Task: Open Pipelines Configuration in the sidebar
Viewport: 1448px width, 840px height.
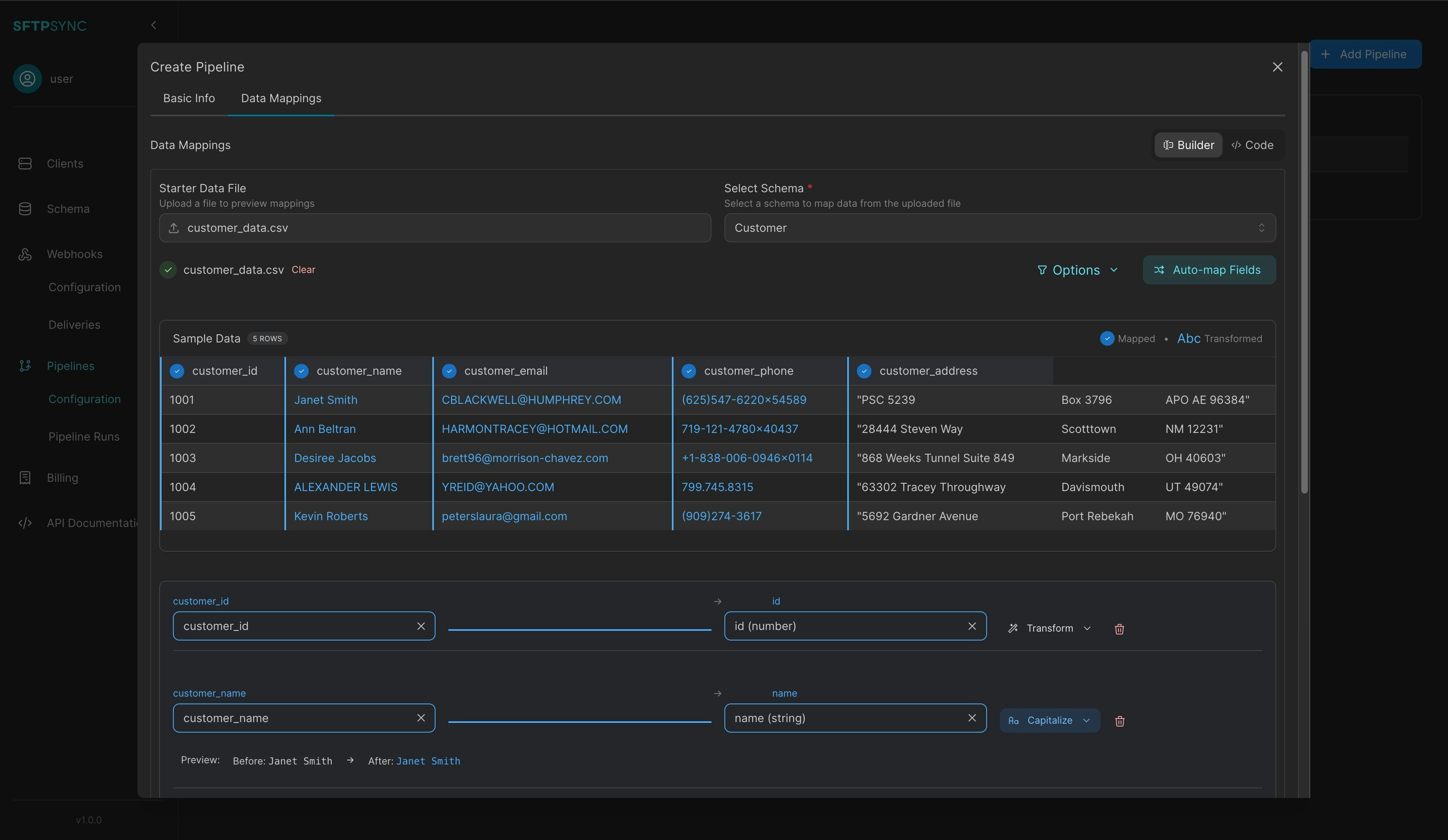Action: pos(84,399)
